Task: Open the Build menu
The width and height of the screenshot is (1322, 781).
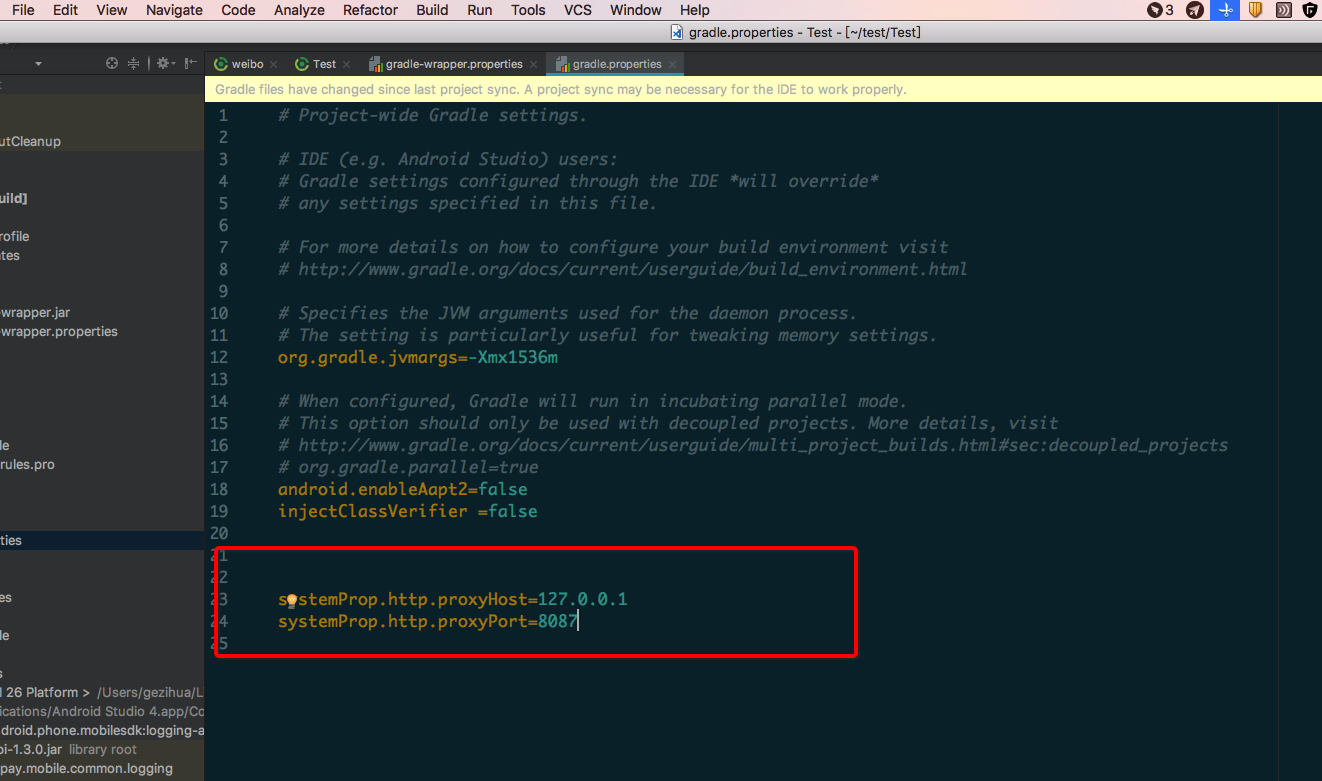Action: coord(432,10)
